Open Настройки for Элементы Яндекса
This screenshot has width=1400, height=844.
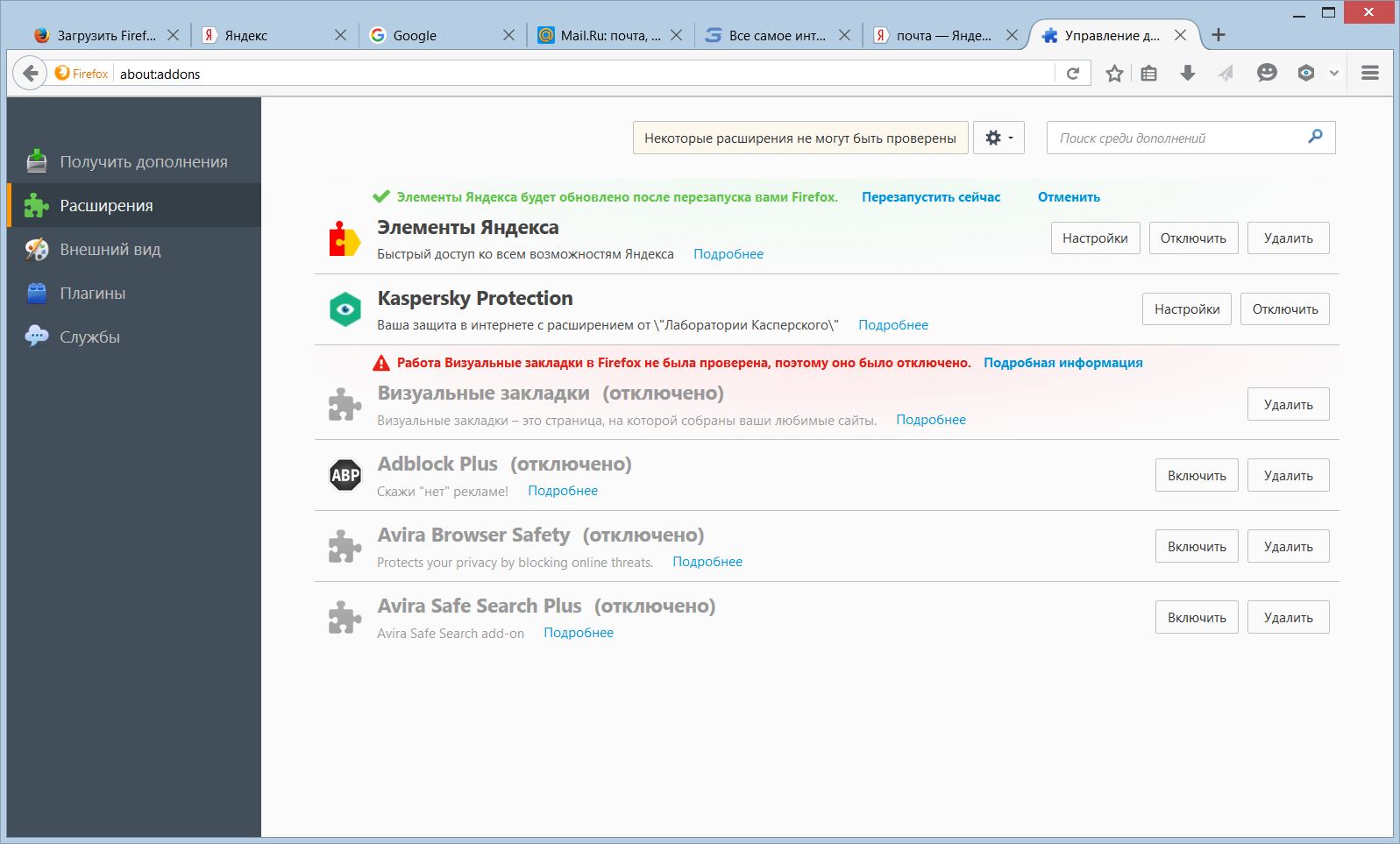[1095, 238]
